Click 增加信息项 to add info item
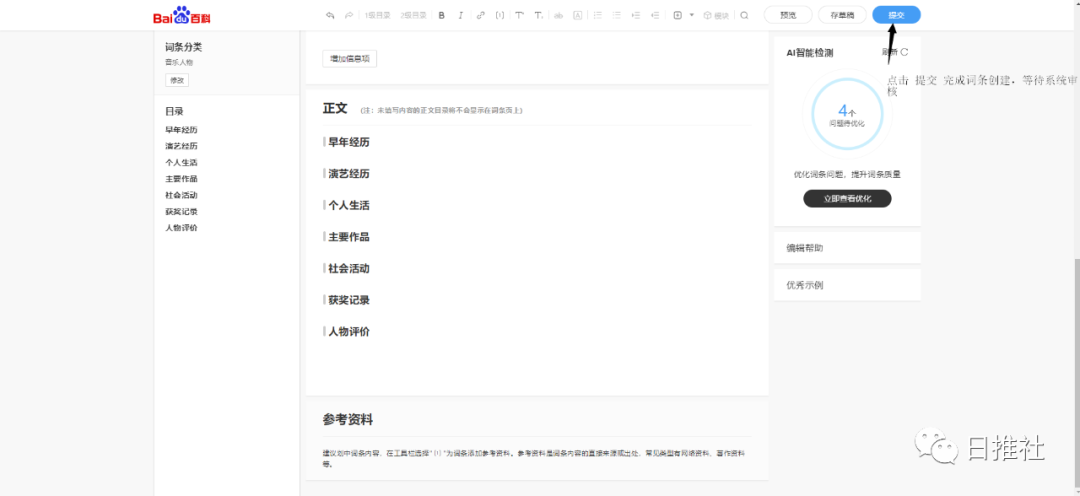Screen dimensions: 1080x496 coord(349,59)
